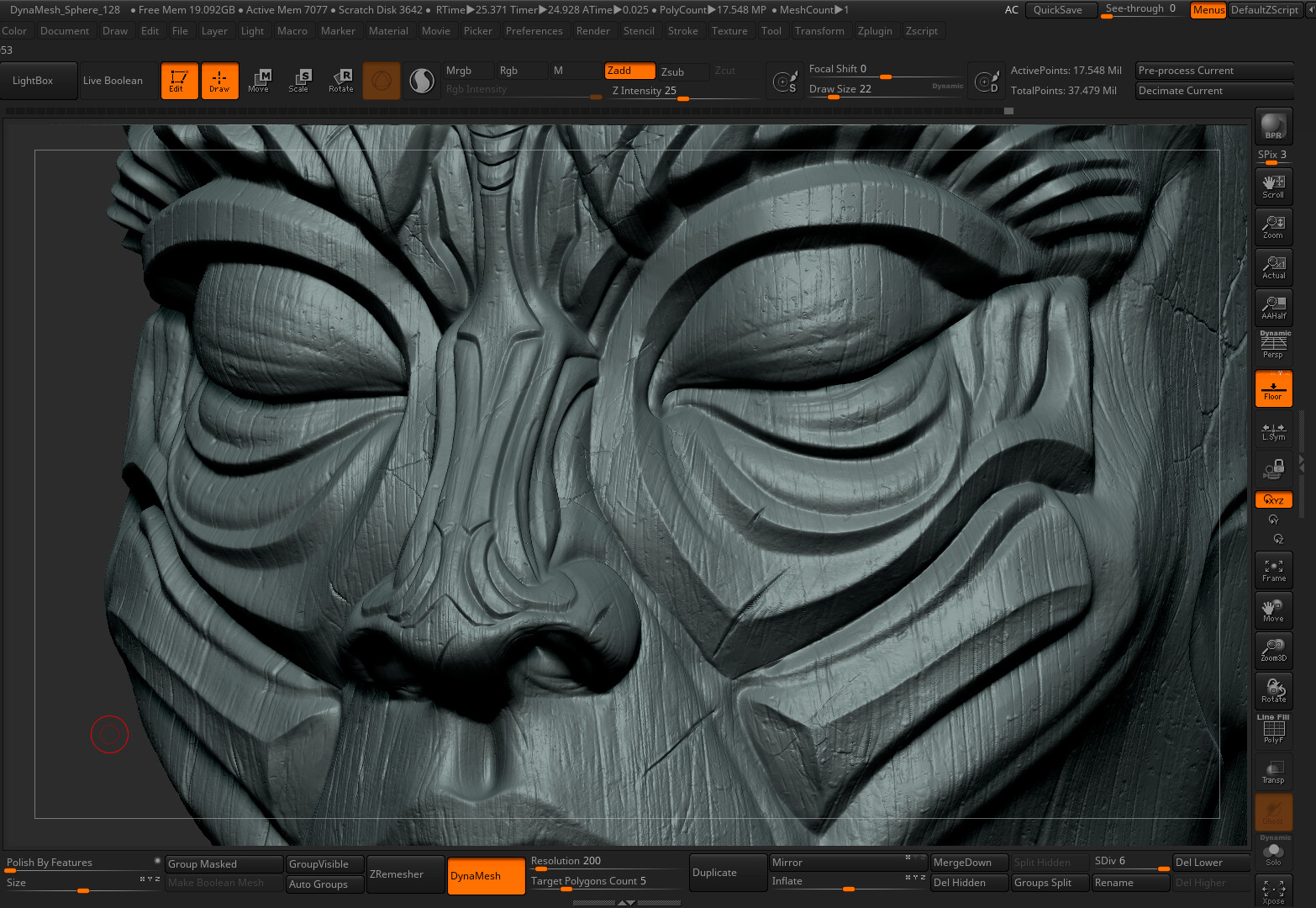
Task: Click the AAHalf view icon
Action: [x=1273, y=307]
